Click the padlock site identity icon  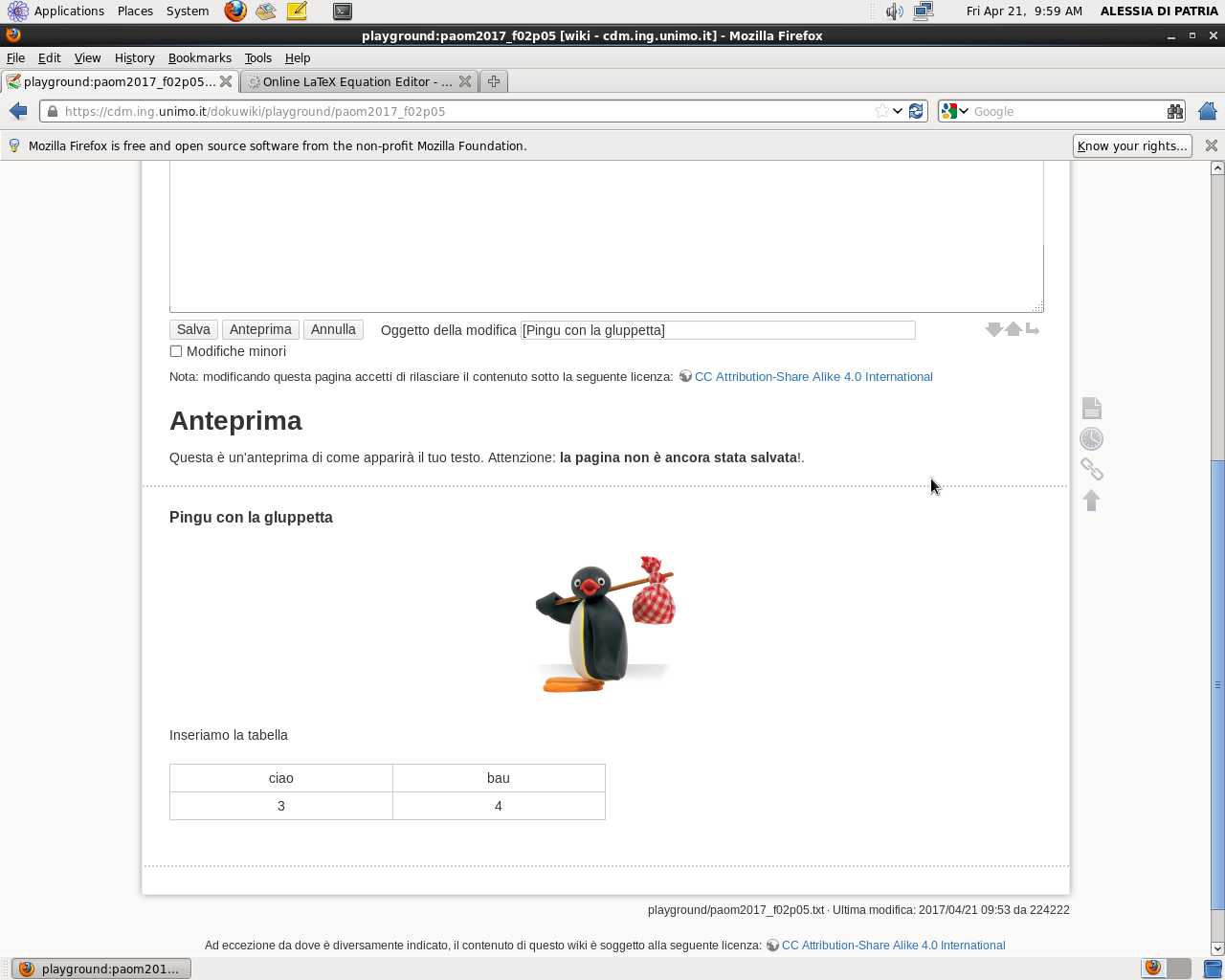pos(53,111)
